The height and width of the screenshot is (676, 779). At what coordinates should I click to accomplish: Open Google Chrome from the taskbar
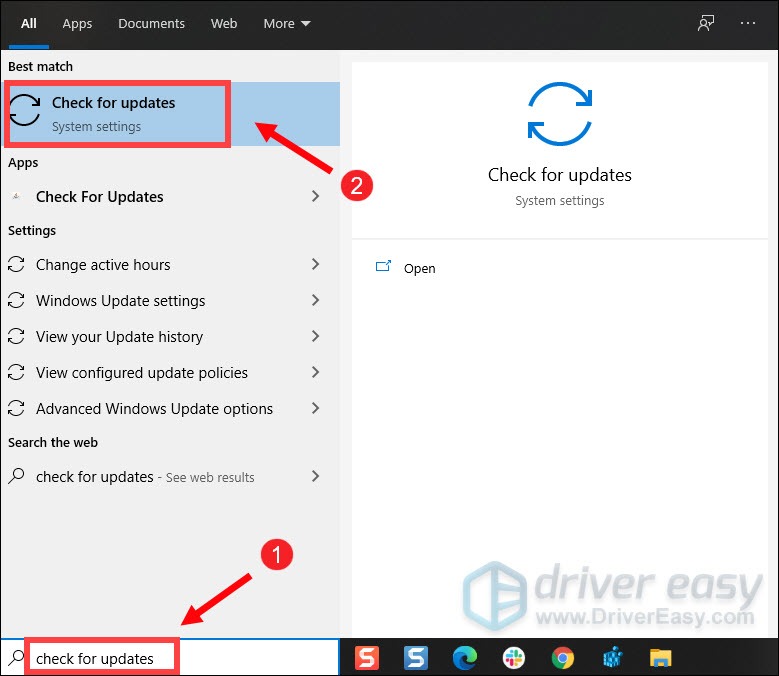coord(562,658)
